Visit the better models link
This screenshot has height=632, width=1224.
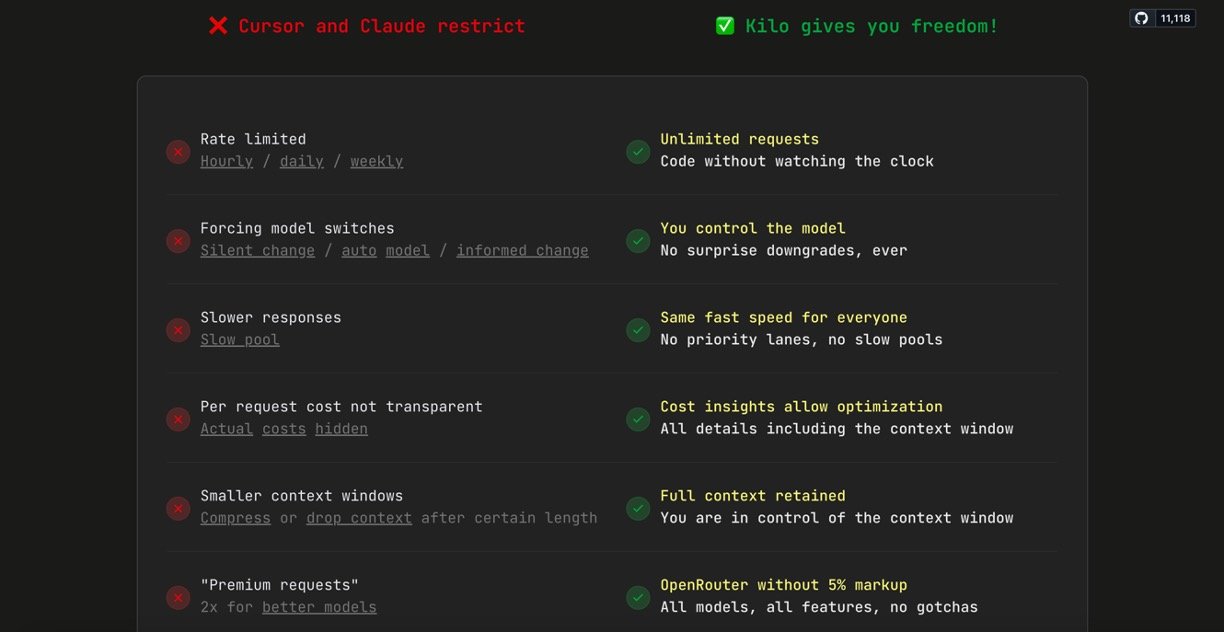click(319, 606)
